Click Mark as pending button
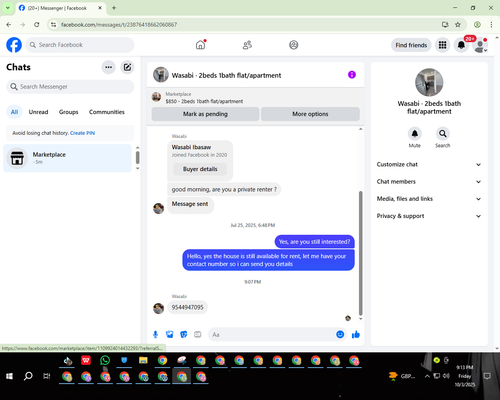Viewport: 500px width, 400px height. pyautogui.click(x=205, y=114)
